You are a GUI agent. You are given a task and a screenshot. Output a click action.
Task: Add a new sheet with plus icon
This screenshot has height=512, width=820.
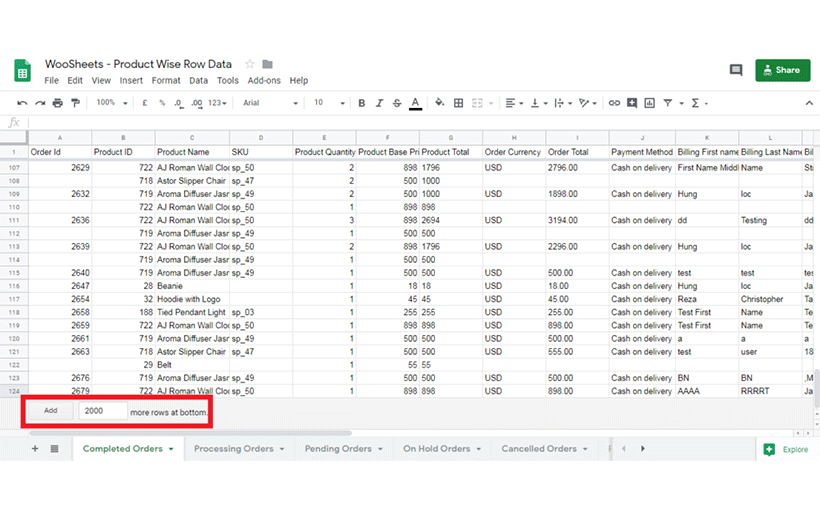[x=35, y=448]
